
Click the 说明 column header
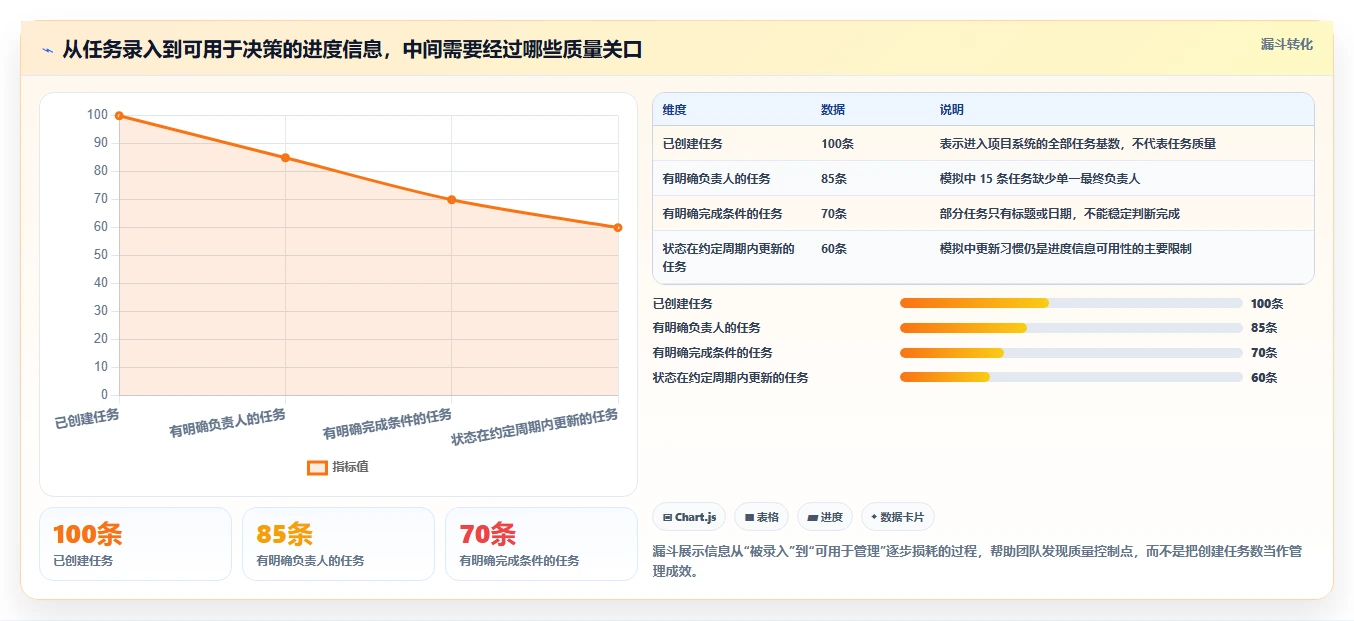pos(952,110)
